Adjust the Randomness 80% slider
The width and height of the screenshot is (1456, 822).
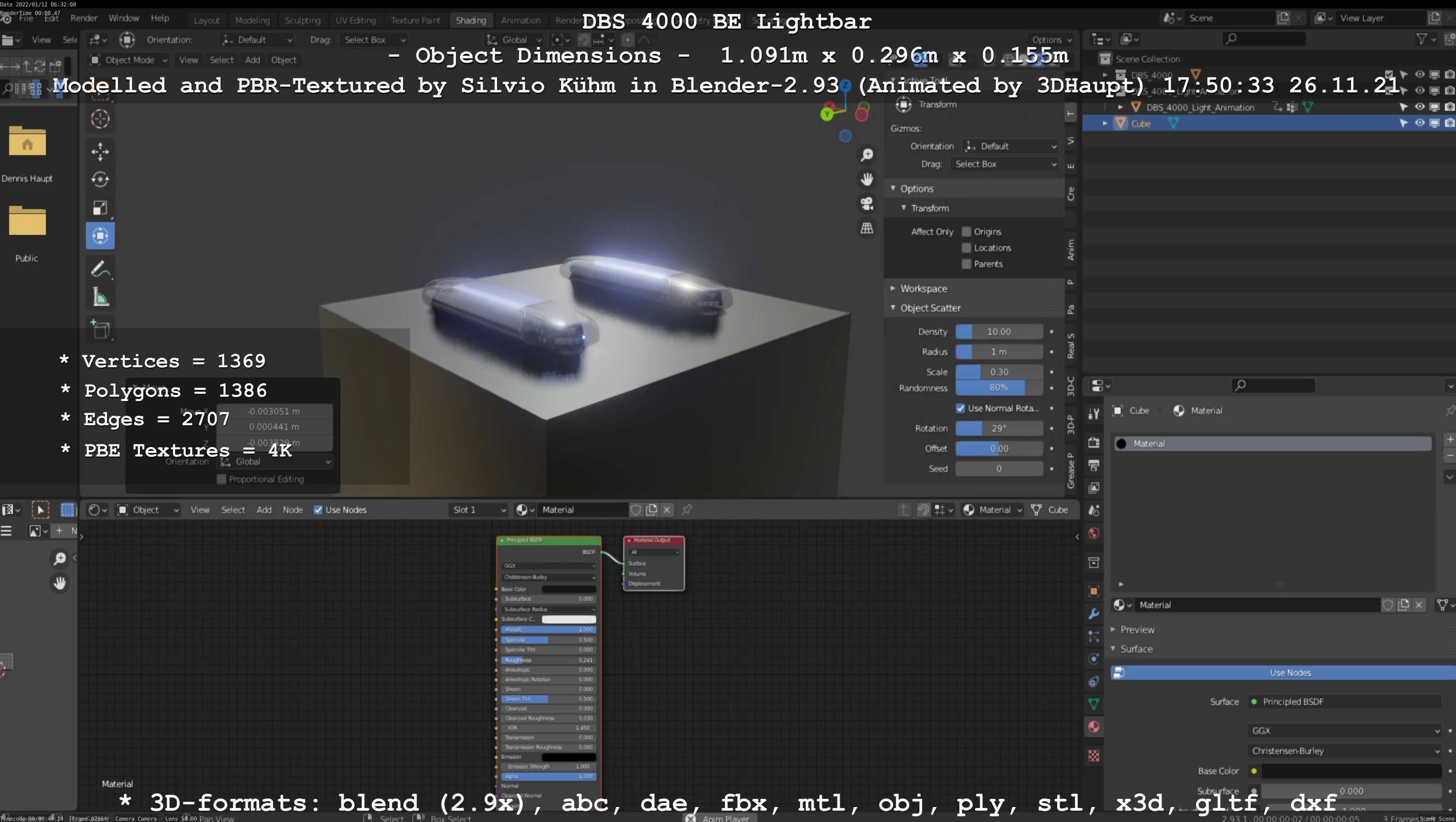click(999, 388)
